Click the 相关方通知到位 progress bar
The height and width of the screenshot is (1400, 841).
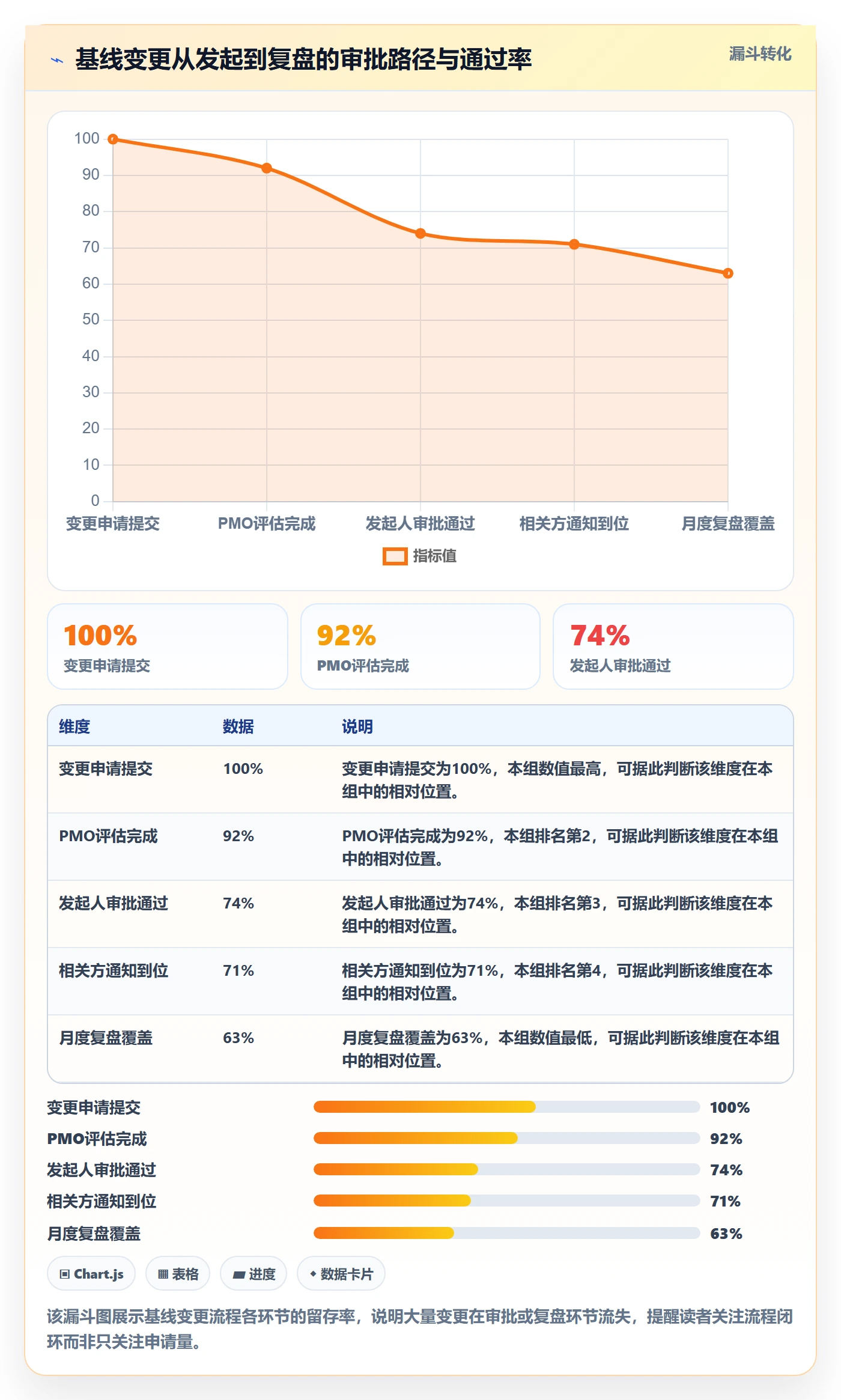pyautogui.click(x=507, y=1201)
